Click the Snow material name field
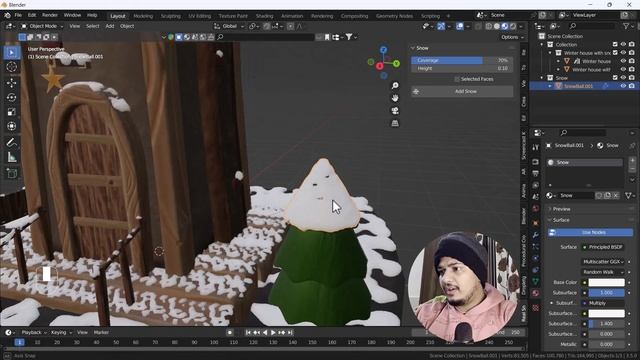The width and height of the screenshot is (640, 360). pyautogui.click(x=576, y=196)
